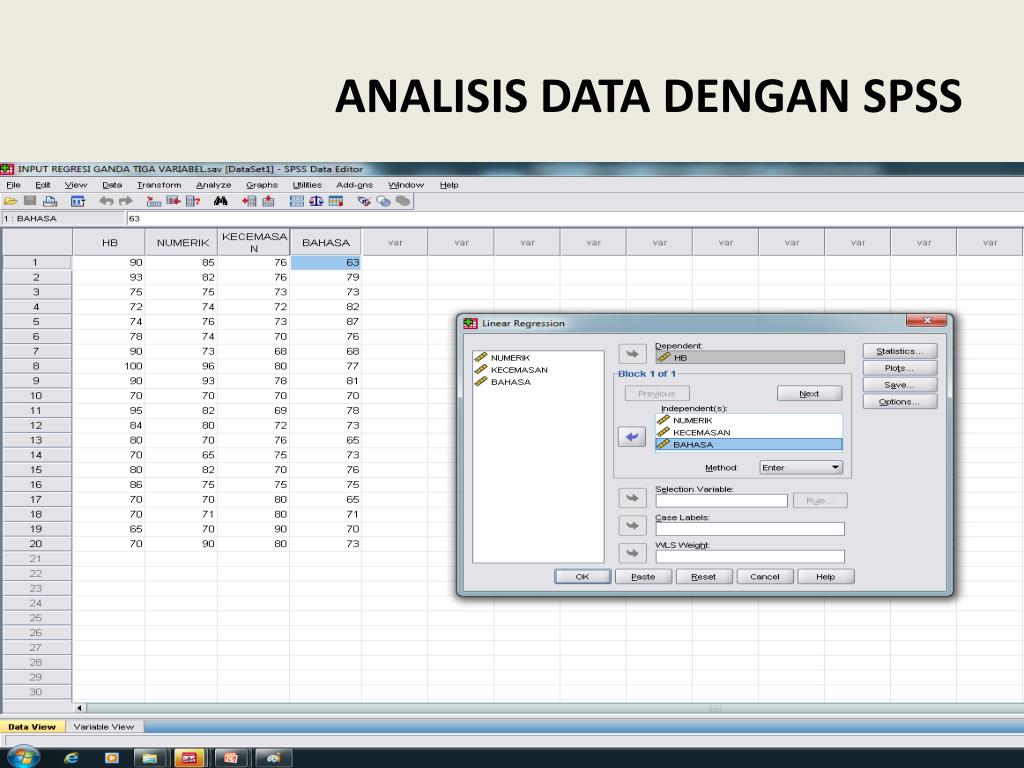This screenshot has width=1024, height=768.
Task: Open the Analyze menu
Action: 214,185
